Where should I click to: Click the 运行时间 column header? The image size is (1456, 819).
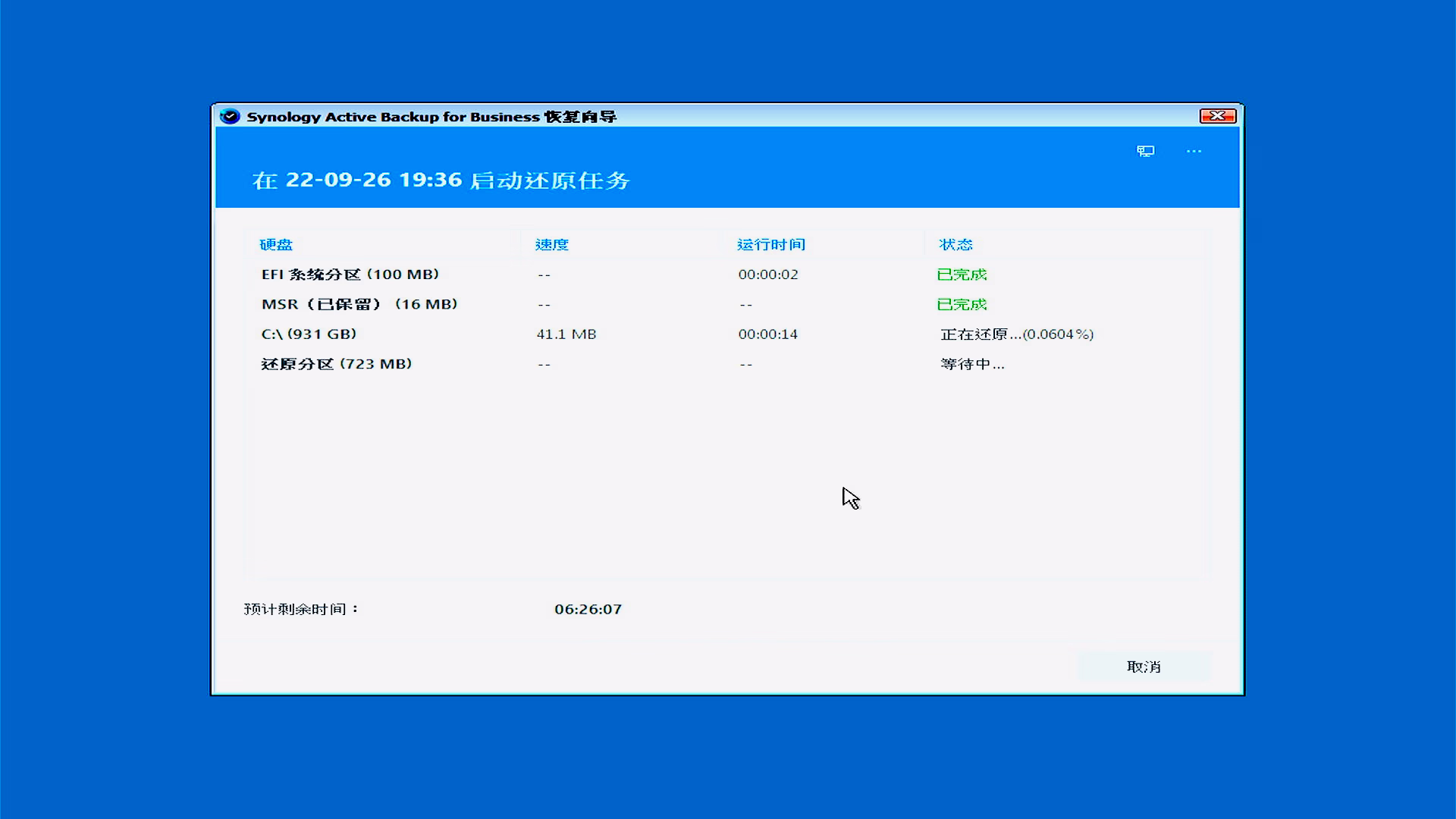click(770, 244)
